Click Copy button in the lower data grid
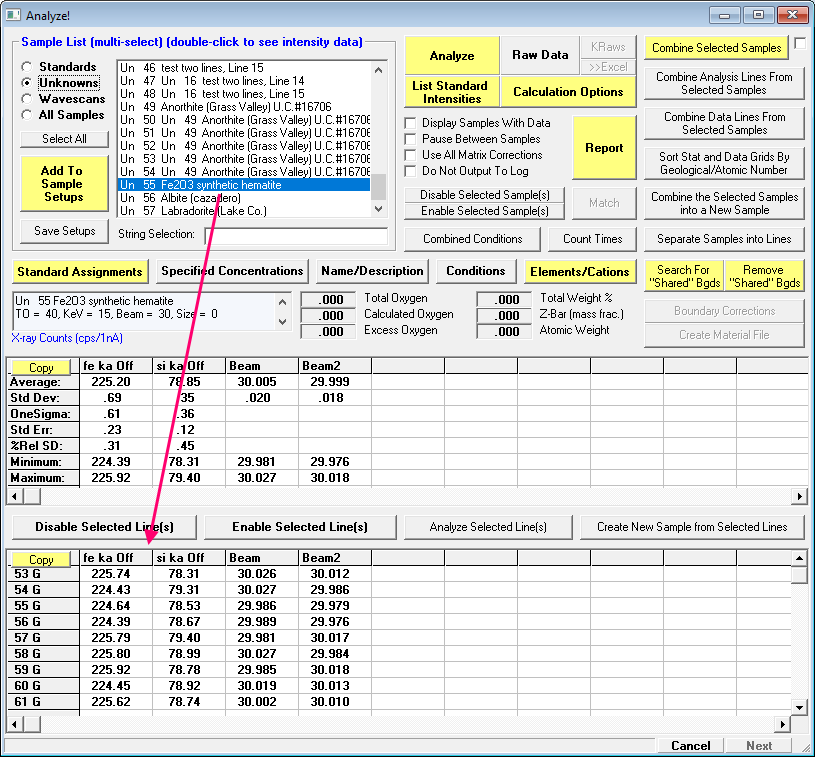815x757 pixels. pyautogui.click(x=41, y=560)
